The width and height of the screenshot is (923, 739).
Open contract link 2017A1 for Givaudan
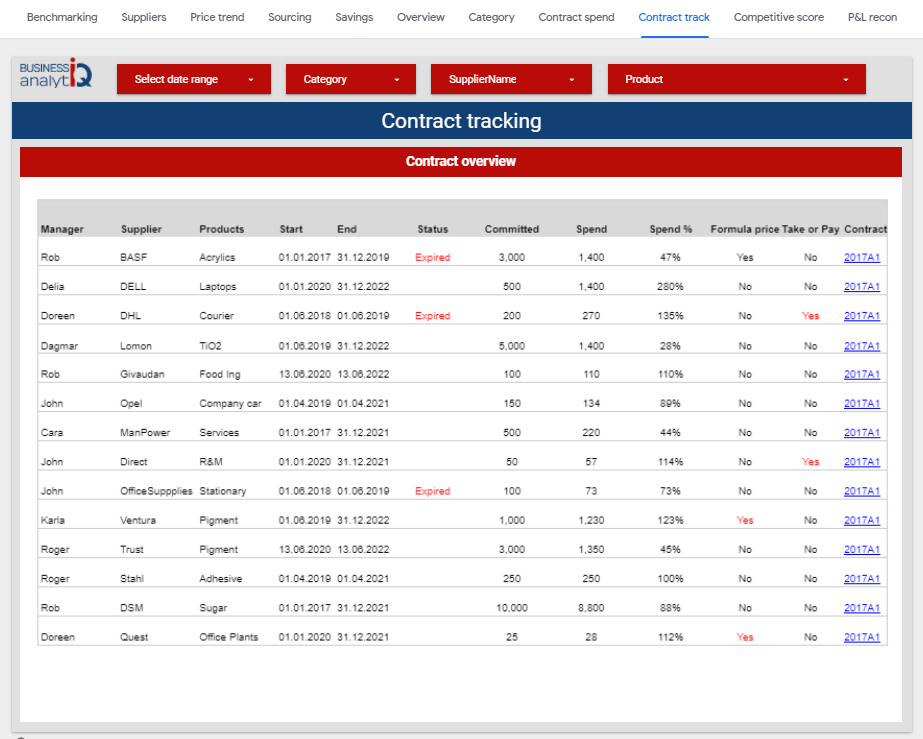[x=862, y=374]
